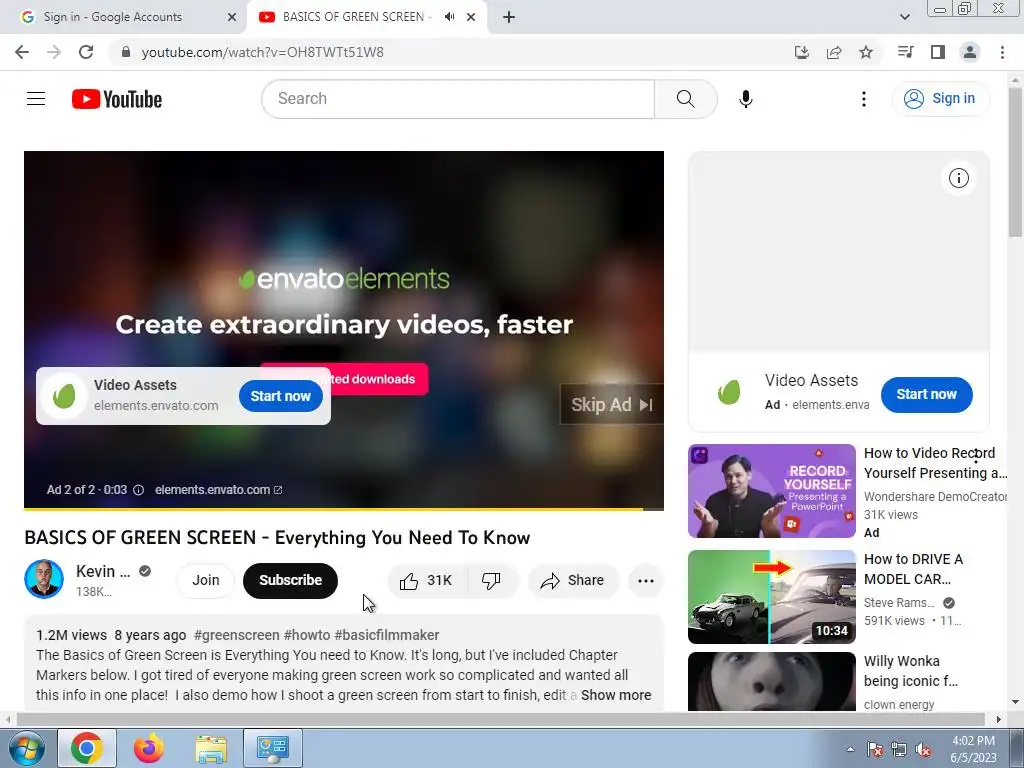Open elements.envato.com link in player
This screenshot has height=768, width=1024.
(x=218, y=490)
